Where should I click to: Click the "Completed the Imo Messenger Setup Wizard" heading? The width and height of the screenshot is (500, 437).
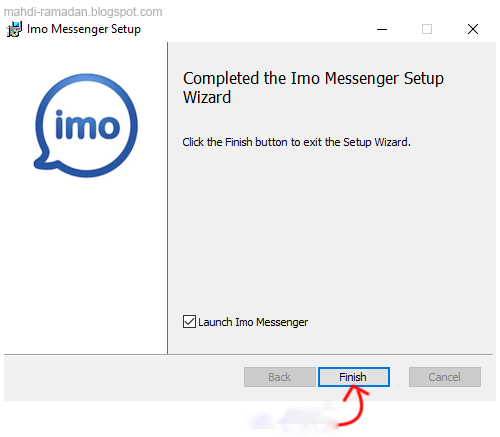pos(313,88)
